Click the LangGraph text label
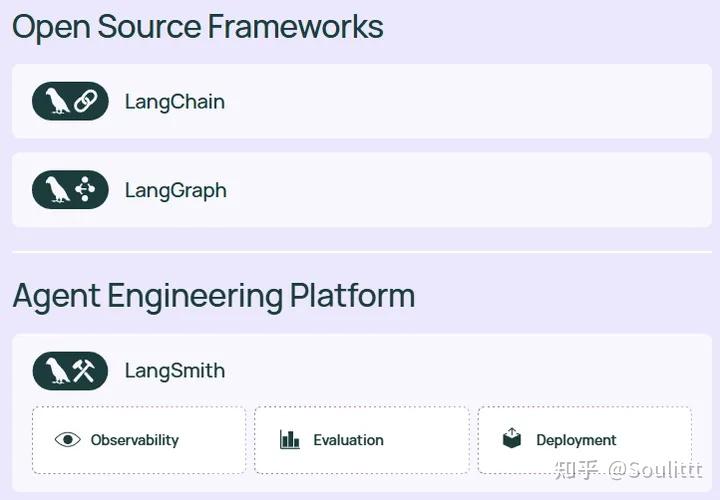The width and height of the screenshot is (720, 500). pyautogui.click(x=176, y=190)
